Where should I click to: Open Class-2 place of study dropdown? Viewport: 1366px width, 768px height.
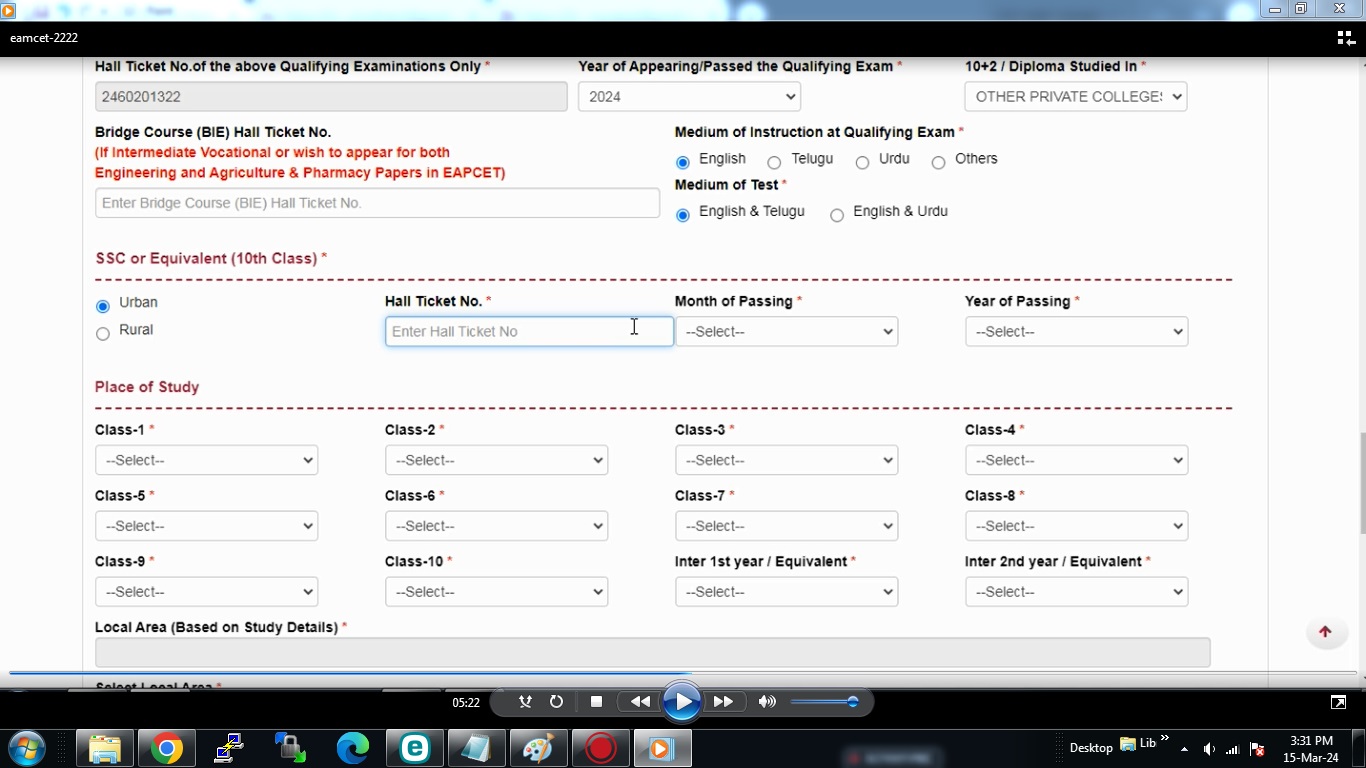[x=496, y=460]
